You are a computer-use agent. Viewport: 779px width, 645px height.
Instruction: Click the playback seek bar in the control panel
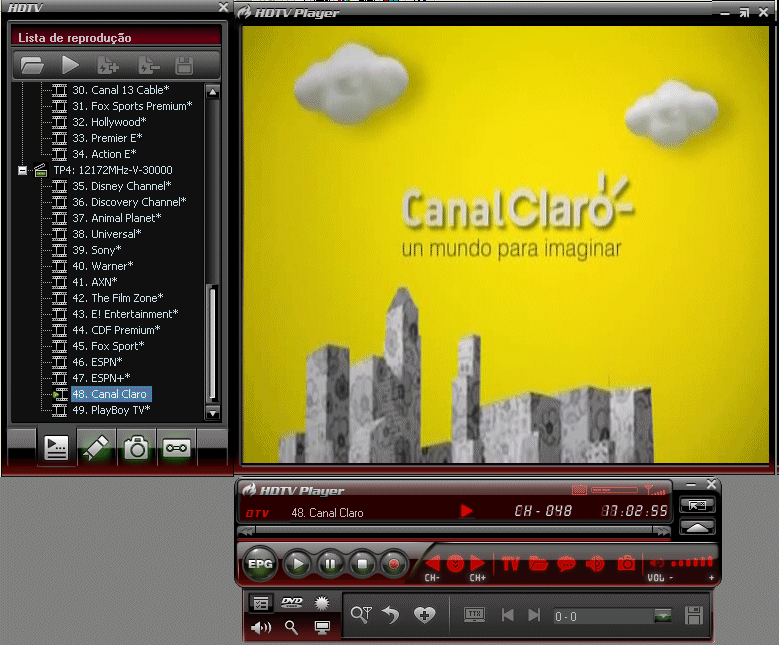click(454, 530)
